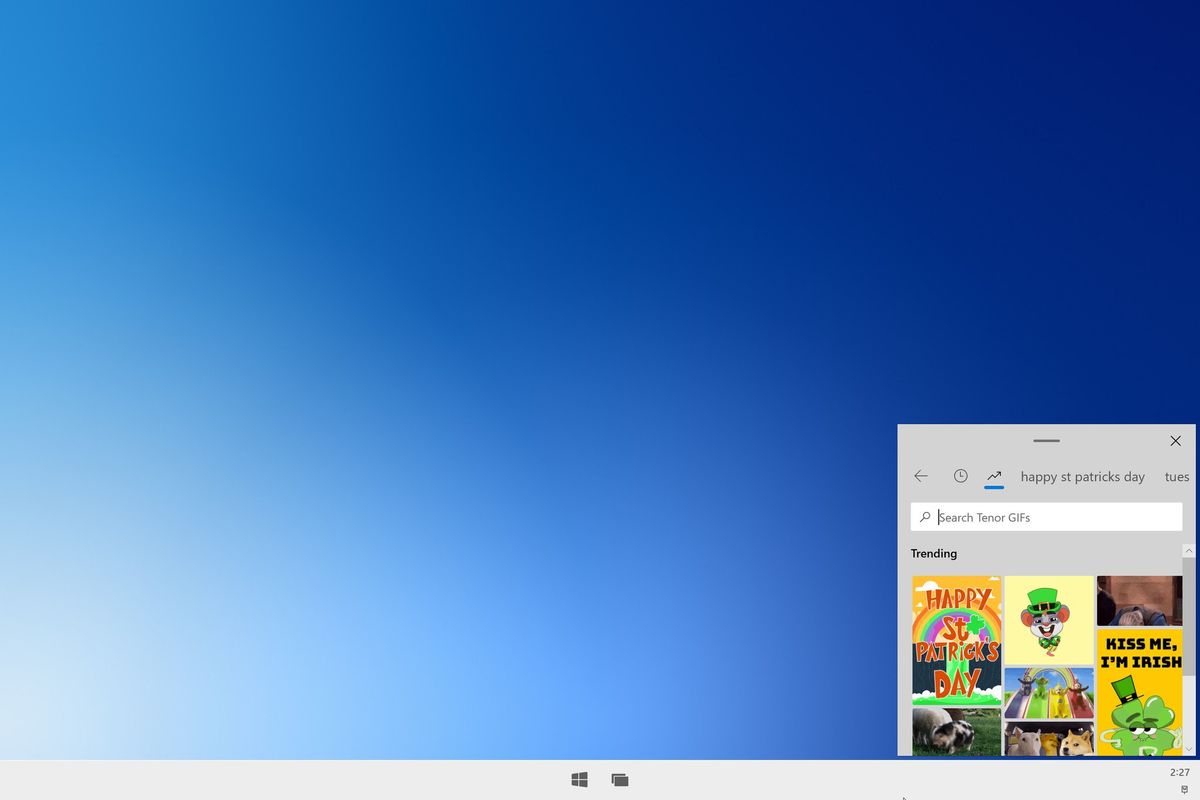Select the Teletubbies rainbow slide GIF
This screenshot has height=800, width=1200.
[x=1049, y=693]
